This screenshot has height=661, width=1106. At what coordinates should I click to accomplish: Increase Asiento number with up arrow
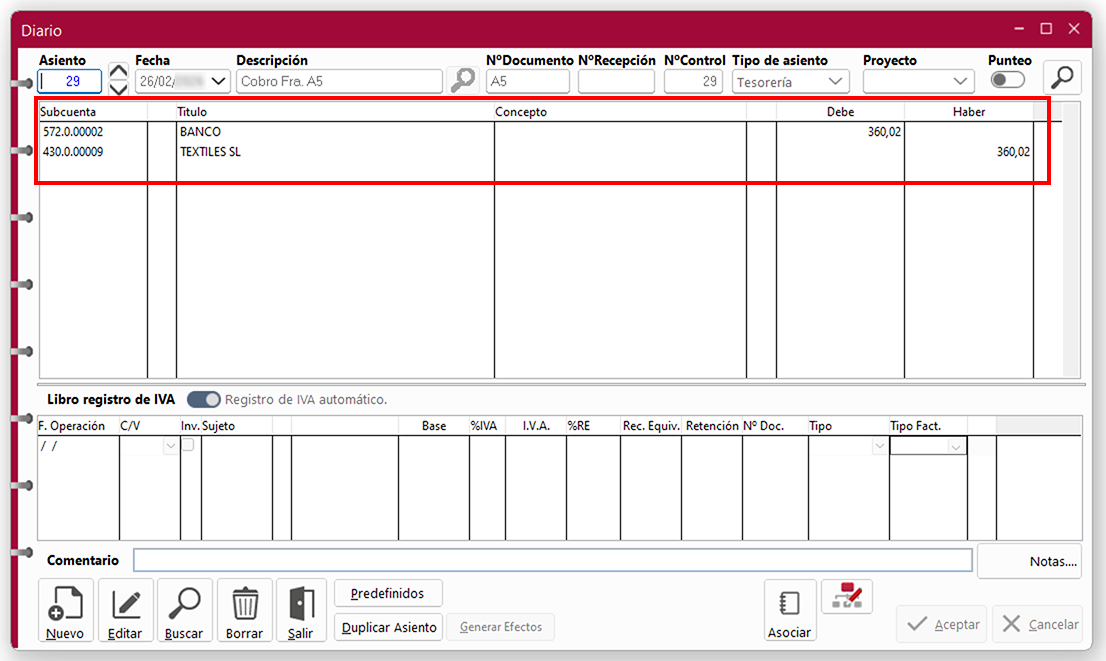(x=118, y=71)
